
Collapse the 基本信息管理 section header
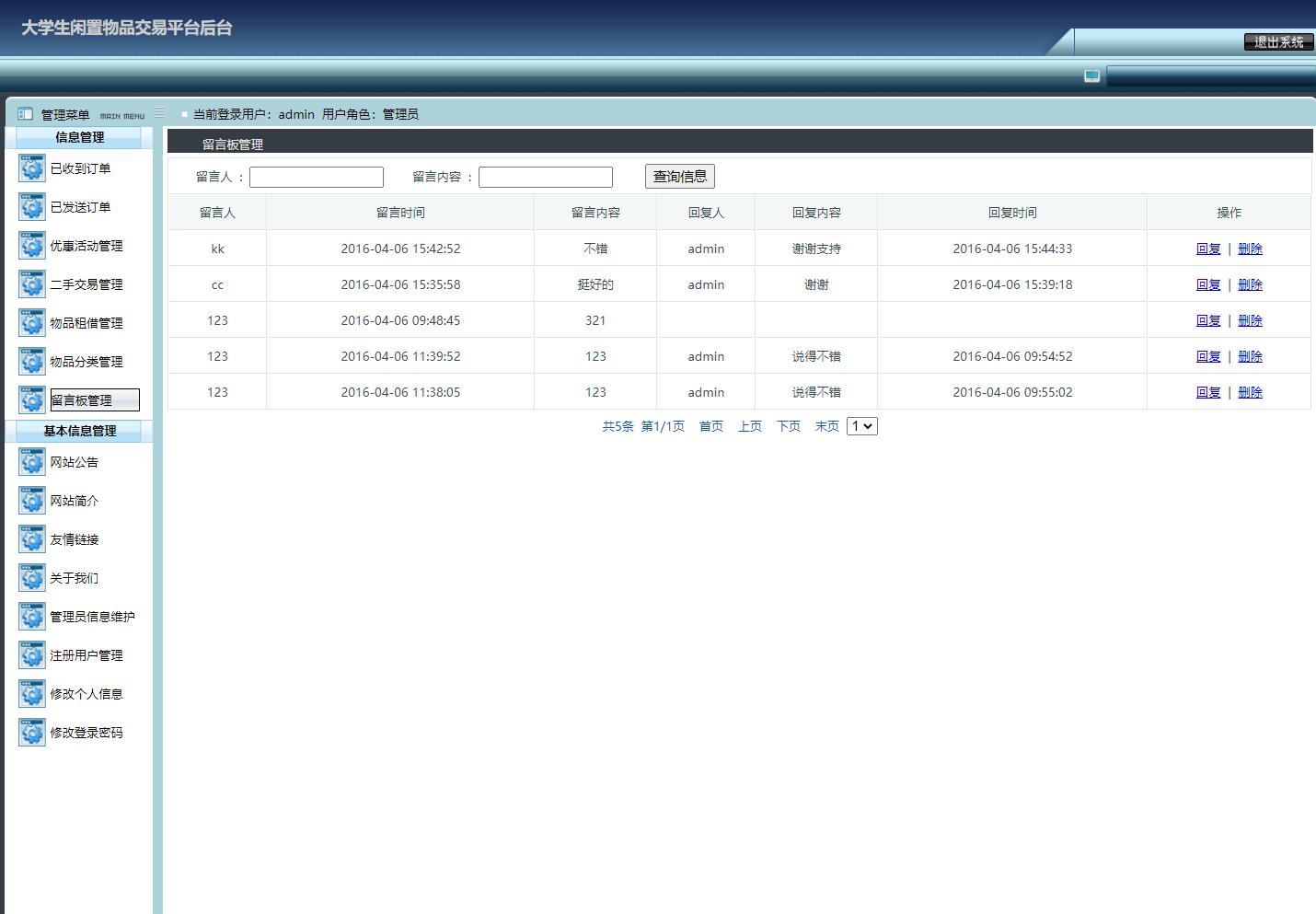pyautogui.click(x=79, y=431)
